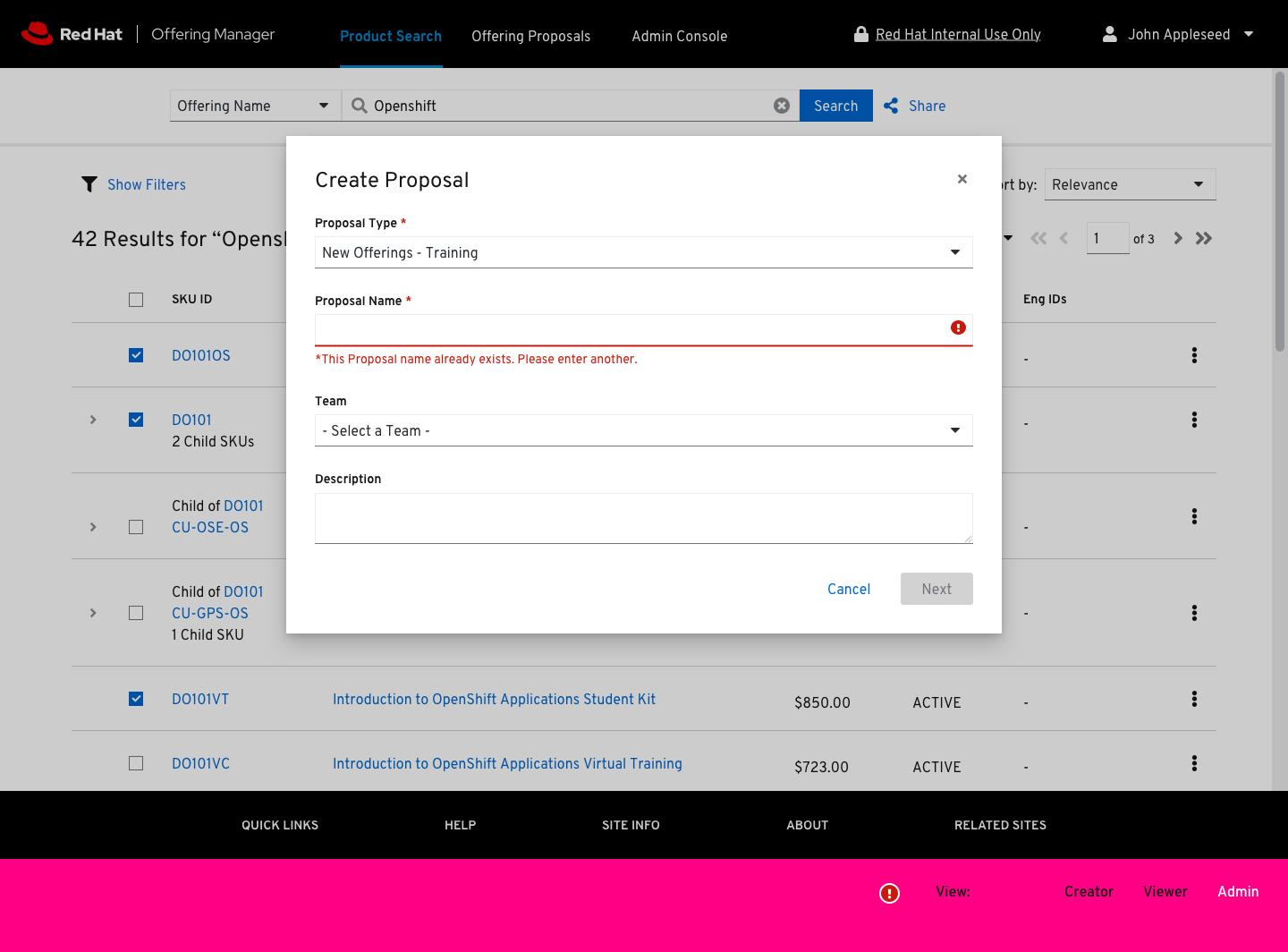Click the blue Search button

pos(835,106)
